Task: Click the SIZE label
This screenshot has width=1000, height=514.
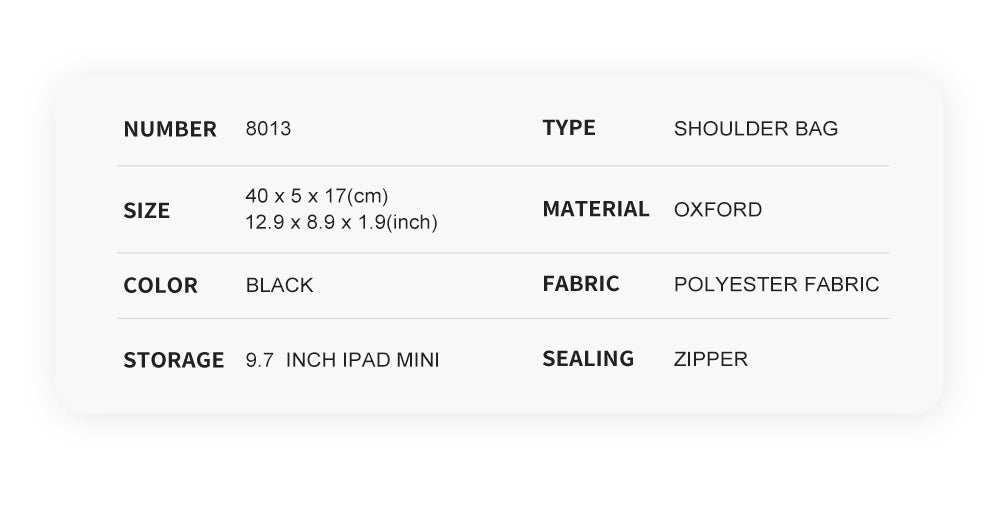Action: pyautogui.click(x=147, y=210)
